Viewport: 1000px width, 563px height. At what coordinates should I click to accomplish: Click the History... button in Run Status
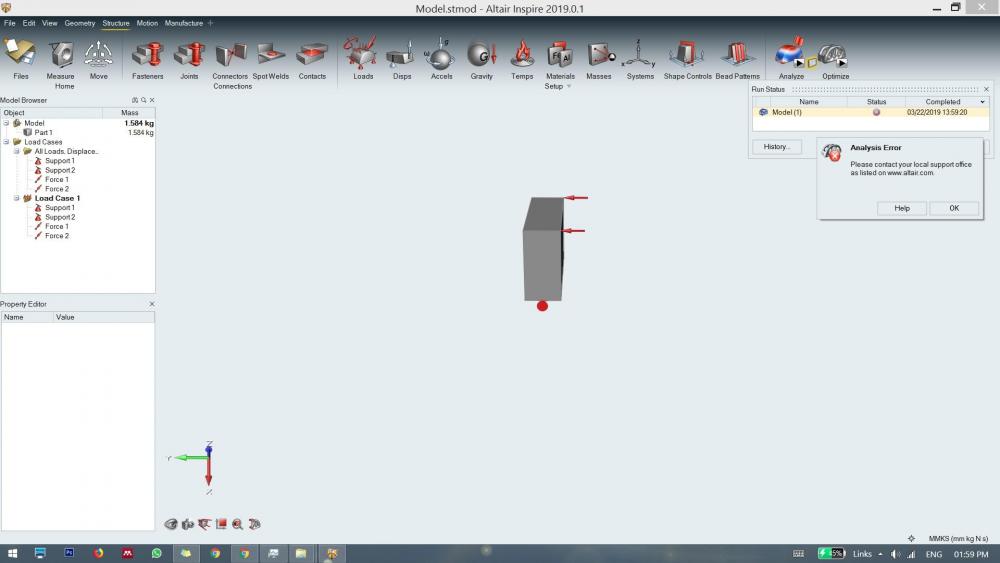pos(776,147)
